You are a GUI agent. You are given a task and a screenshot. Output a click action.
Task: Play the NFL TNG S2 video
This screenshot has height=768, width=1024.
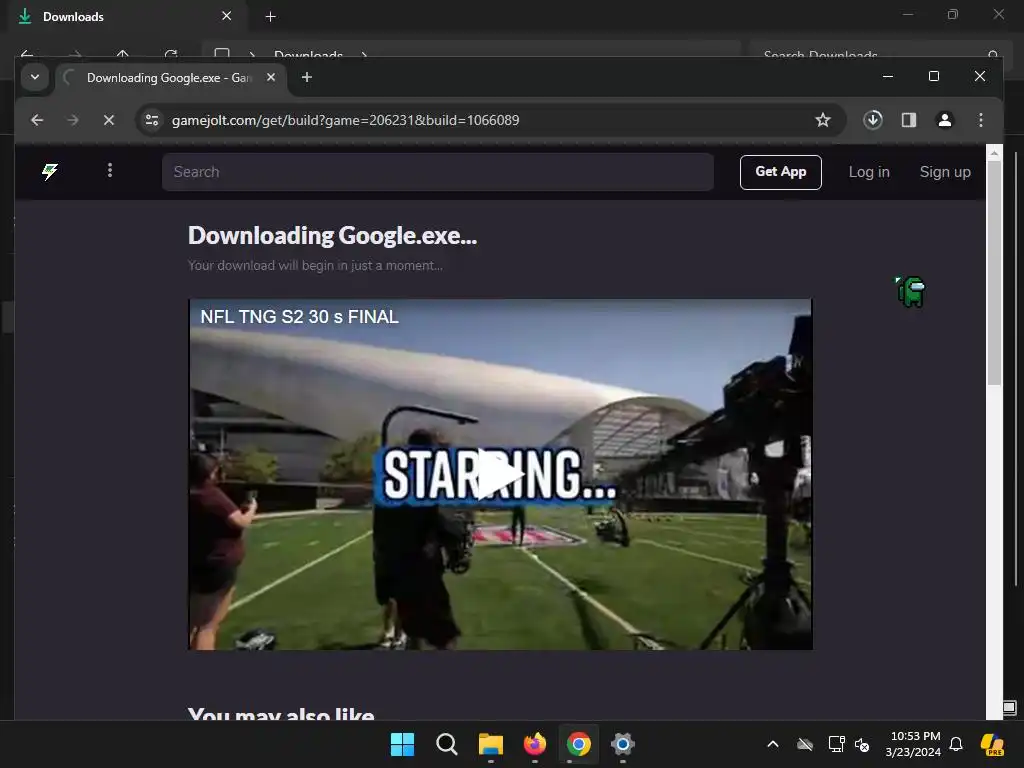pyautogui.click(x=500, y=474)
